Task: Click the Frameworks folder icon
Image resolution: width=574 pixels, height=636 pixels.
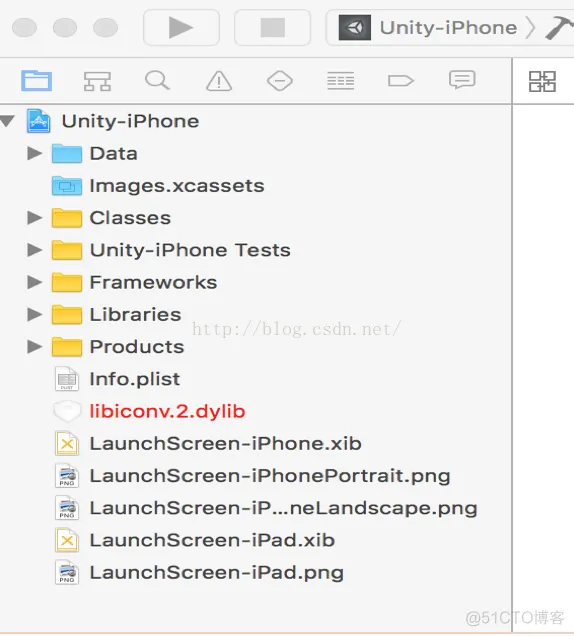Action: click(67, 282)
